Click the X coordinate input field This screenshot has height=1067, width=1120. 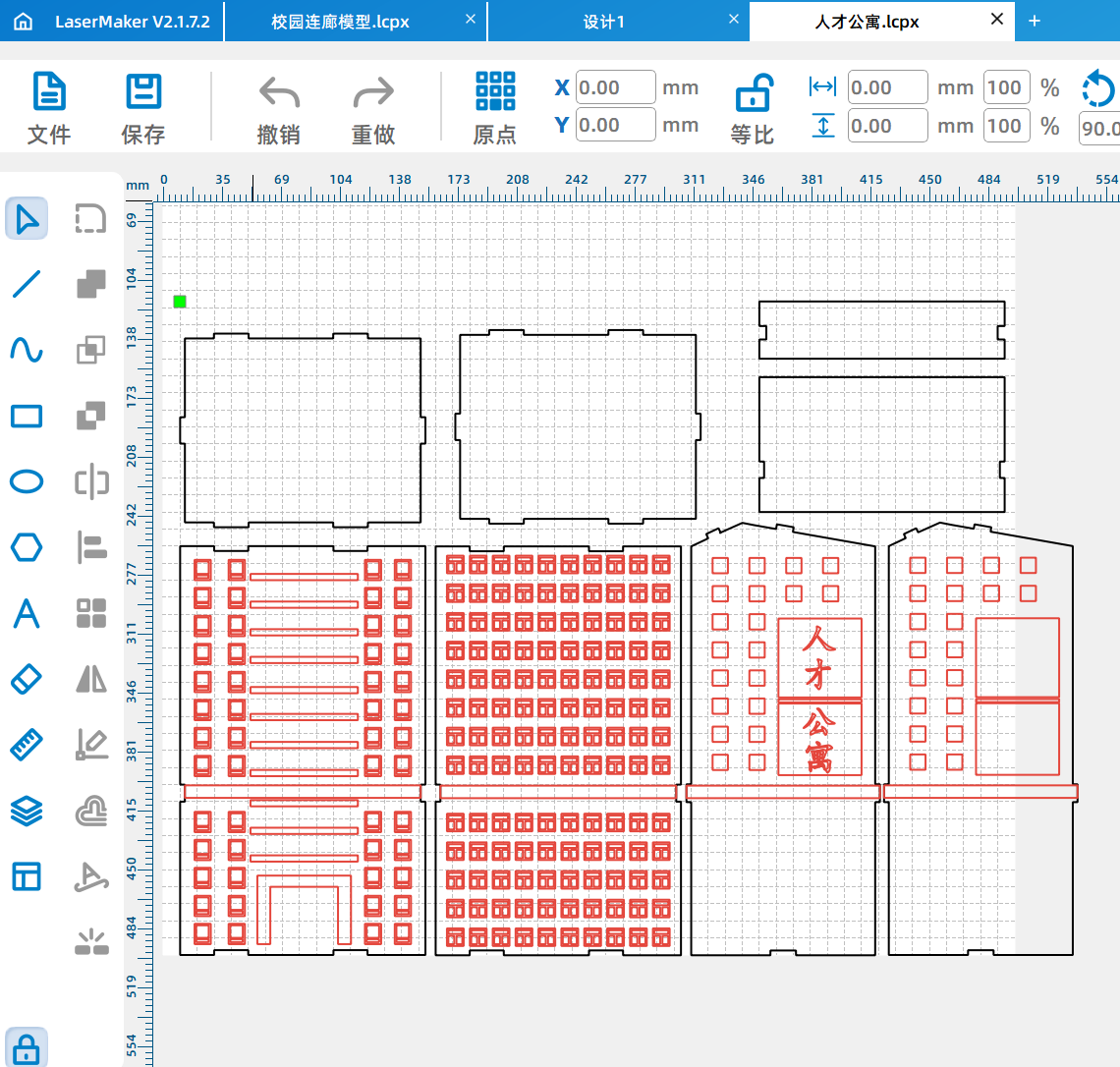[x=616, y=87]
